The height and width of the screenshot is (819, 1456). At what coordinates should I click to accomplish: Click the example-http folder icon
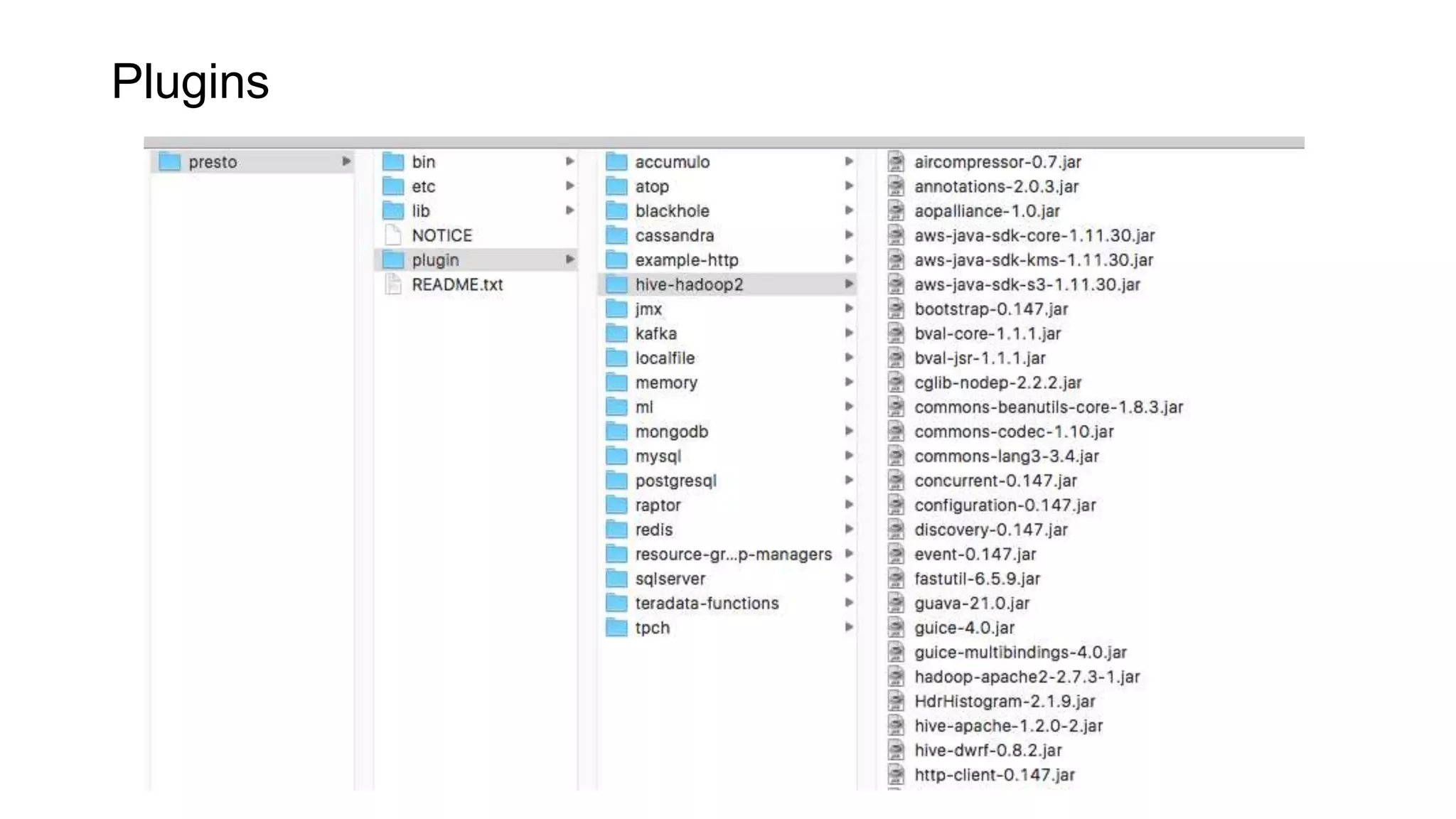point(616,260)
